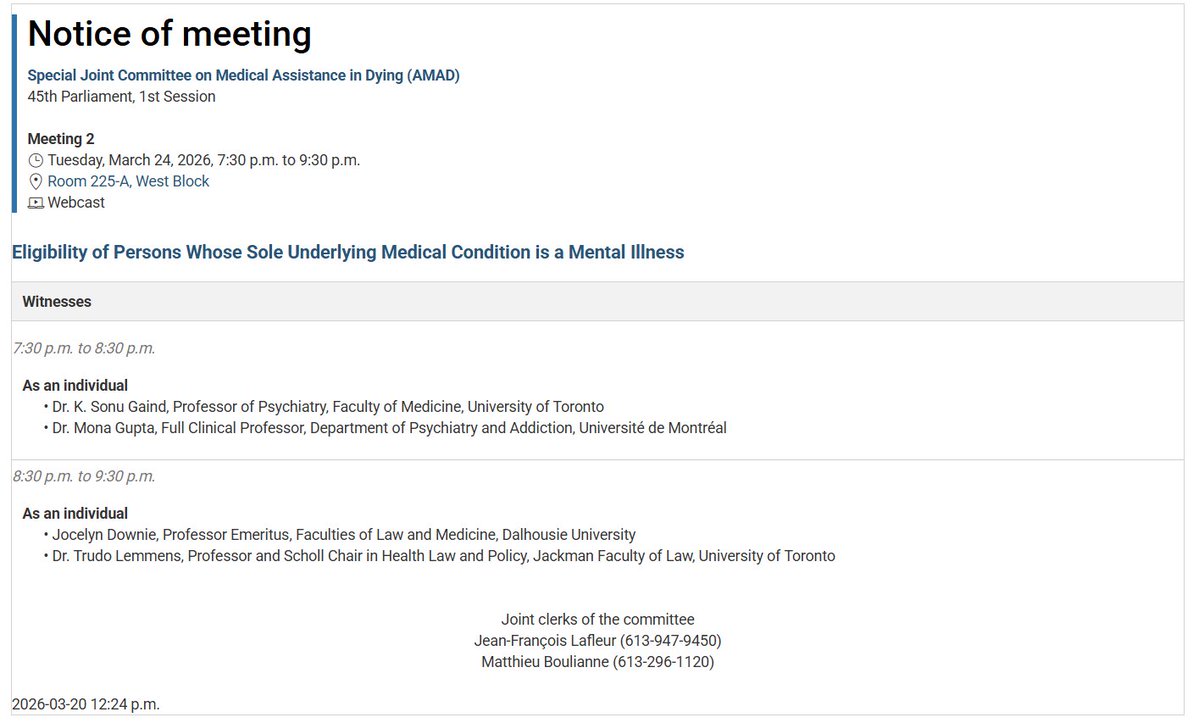The width and height of the screenshot is (1199, 723).
Task: Click the Meeting 2 label
Action: [x=61, y=139]
